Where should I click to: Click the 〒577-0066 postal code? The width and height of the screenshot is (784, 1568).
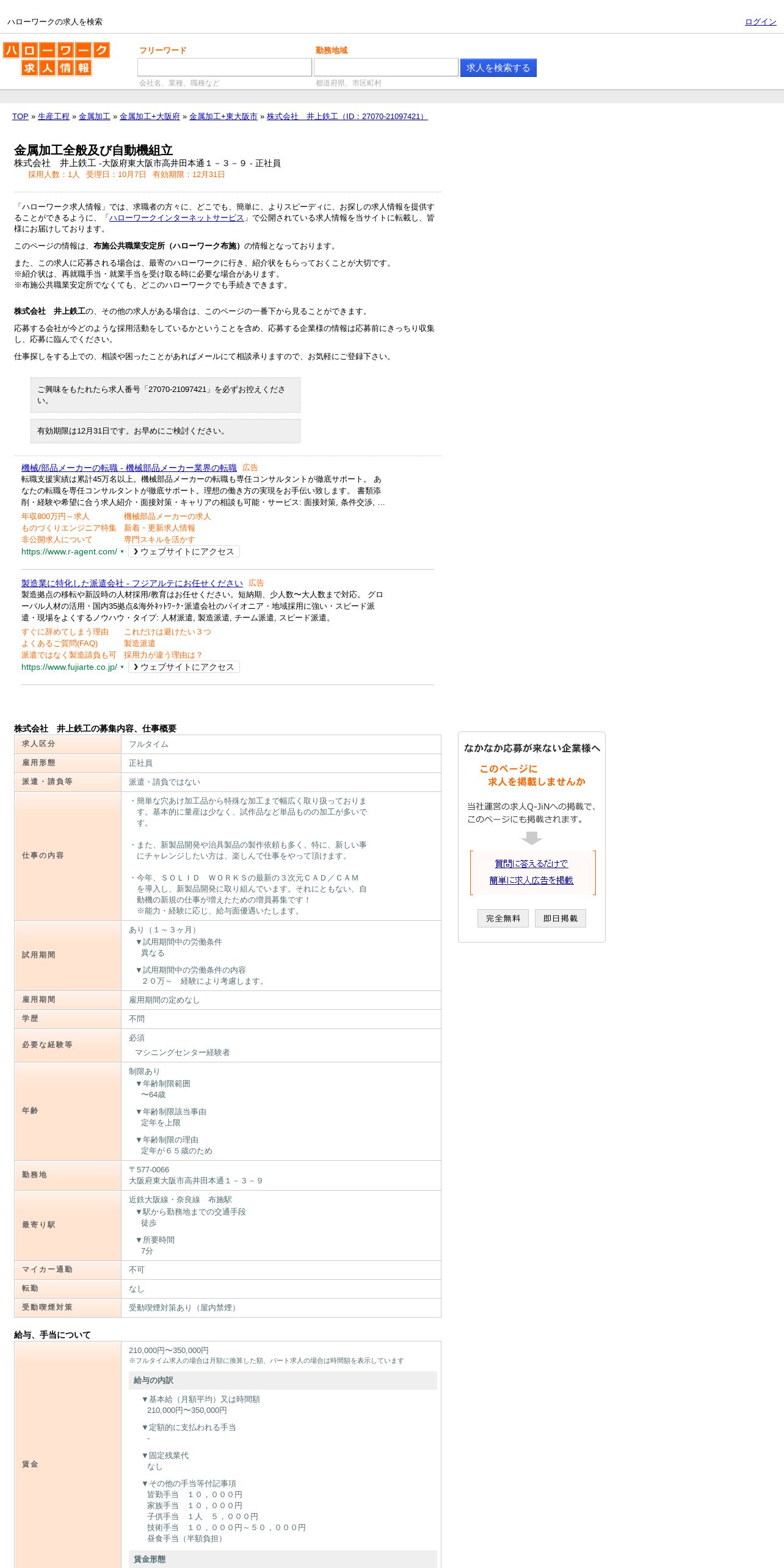point(149,1170)
